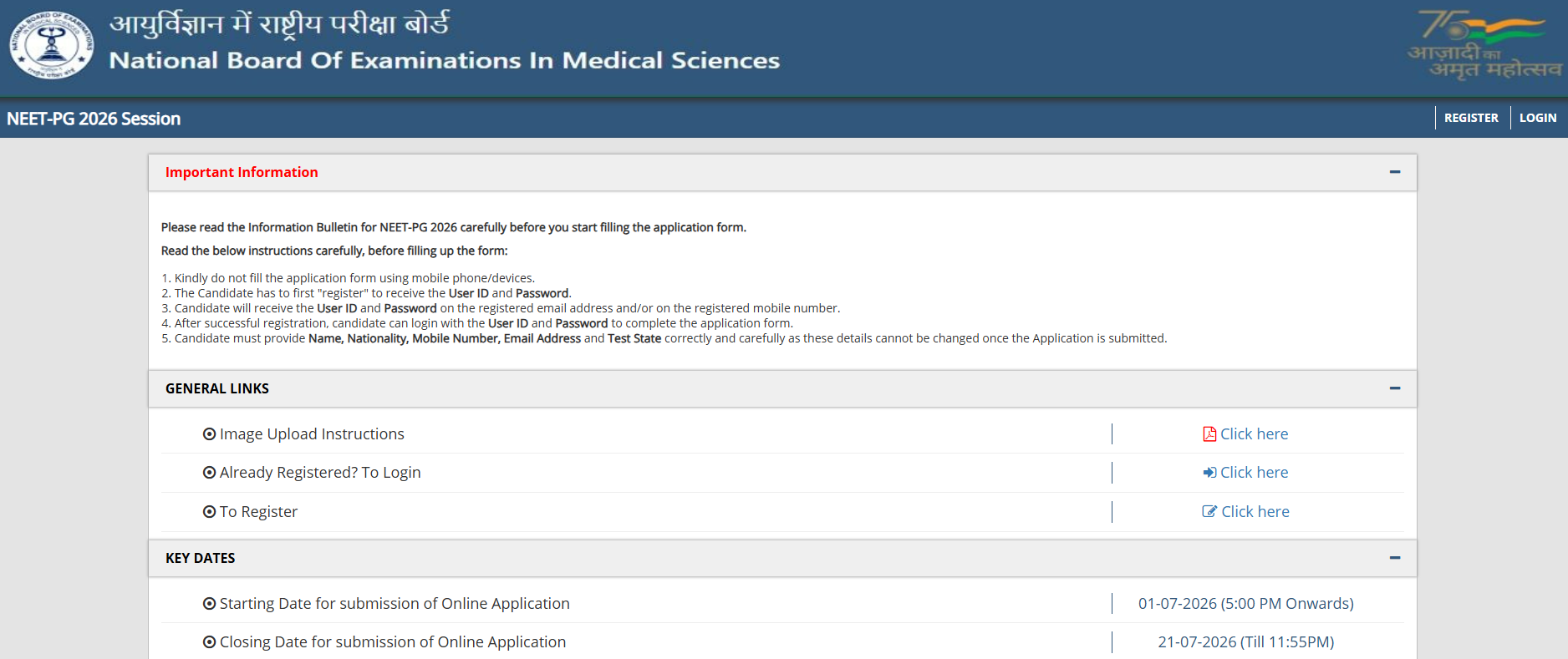The image size is (1568, 659).
Task: Click the start date 01-07-2026 (5:00 PM Onwards)
Action: [x=1246, y=604]
